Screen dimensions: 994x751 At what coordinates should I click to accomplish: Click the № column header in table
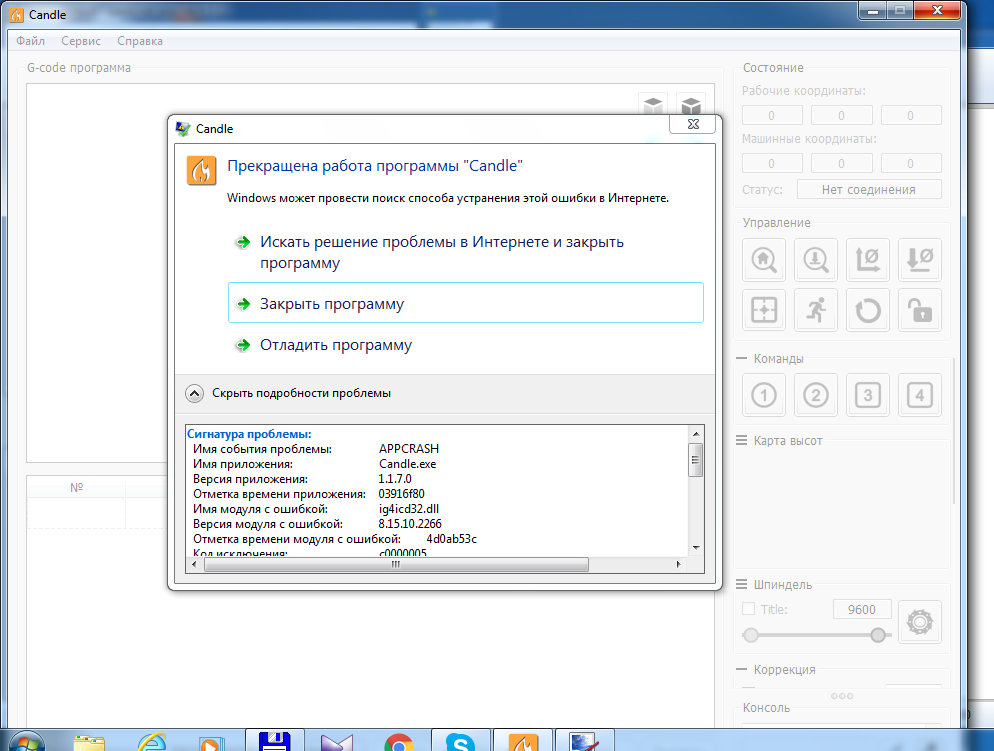tap(76, 487)
